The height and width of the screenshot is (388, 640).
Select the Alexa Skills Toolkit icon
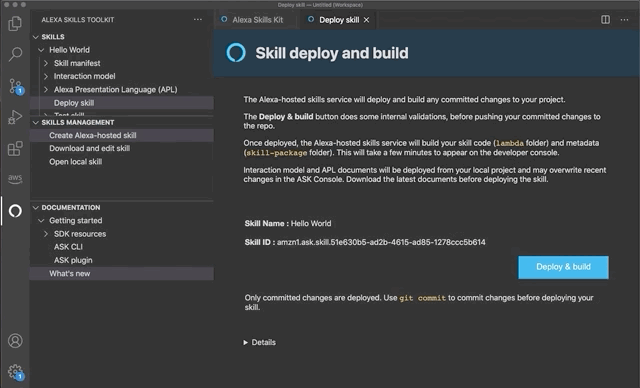pos(15,211)
